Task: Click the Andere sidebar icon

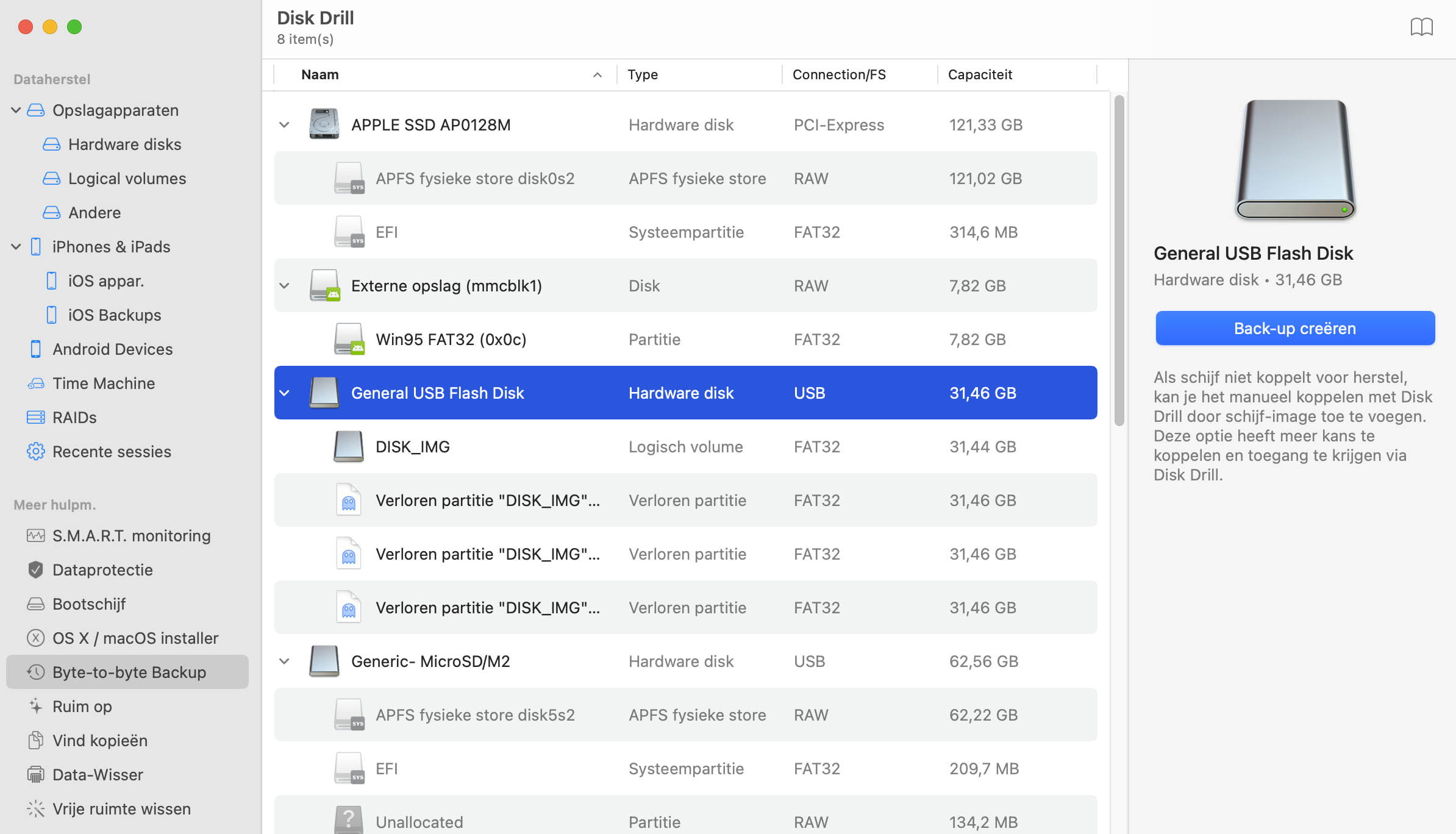Action: point(52,213)
